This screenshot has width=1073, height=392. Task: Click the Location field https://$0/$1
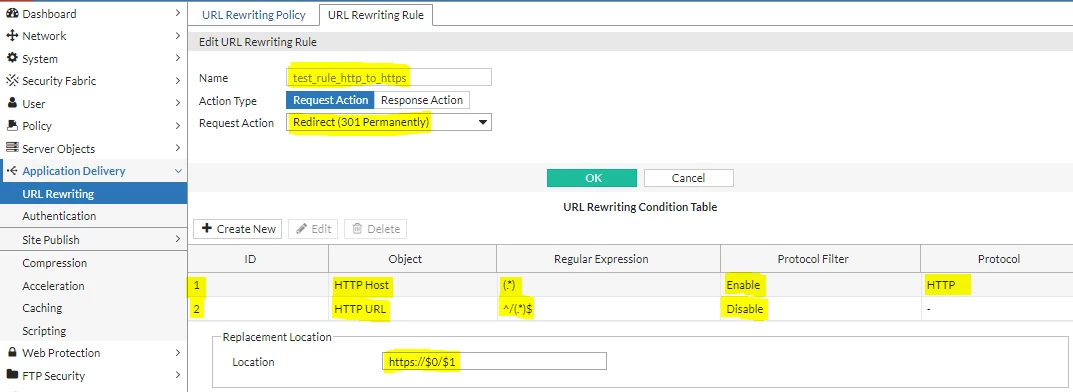pos(494,361)
